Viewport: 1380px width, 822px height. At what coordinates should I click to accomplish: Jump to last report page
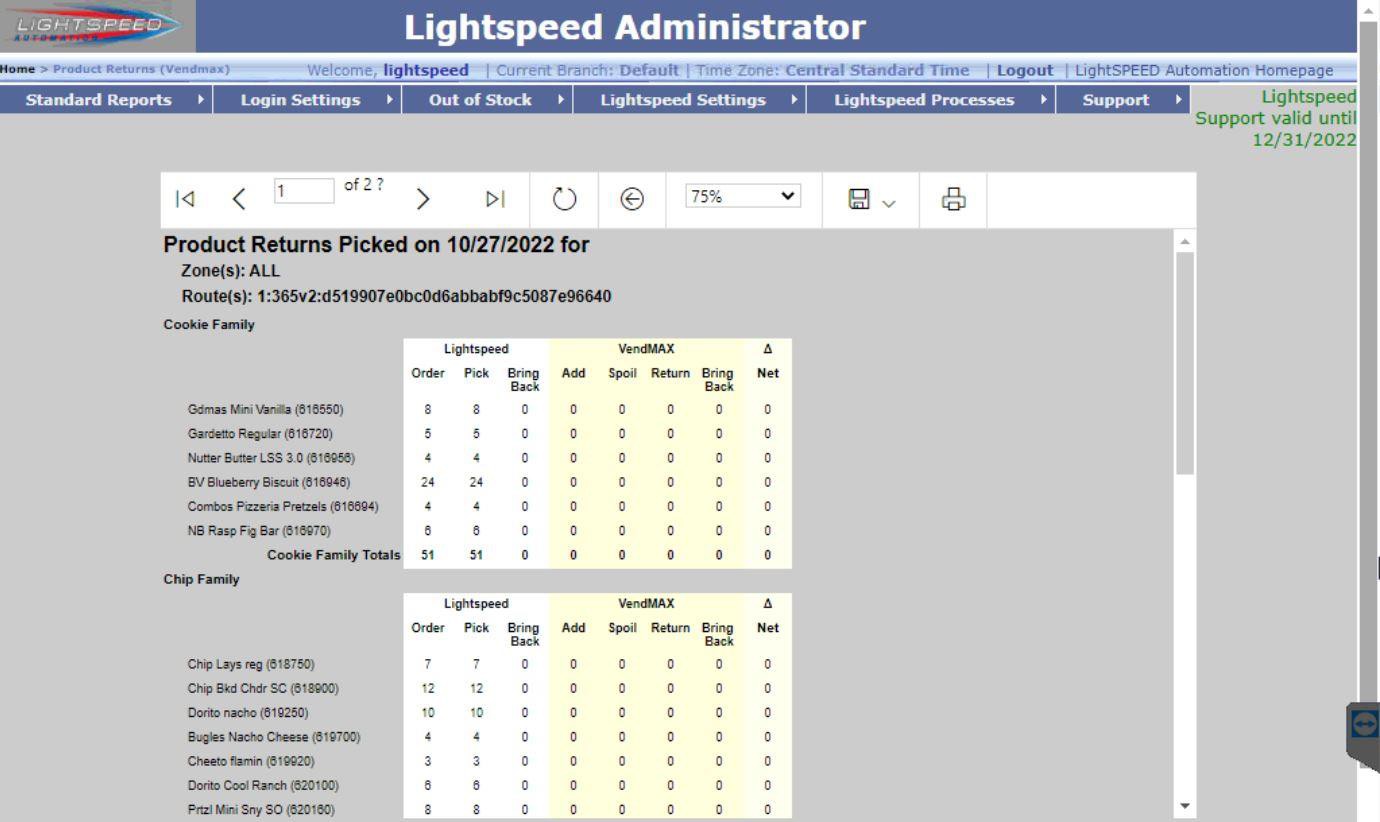click(x=496, y=199)
